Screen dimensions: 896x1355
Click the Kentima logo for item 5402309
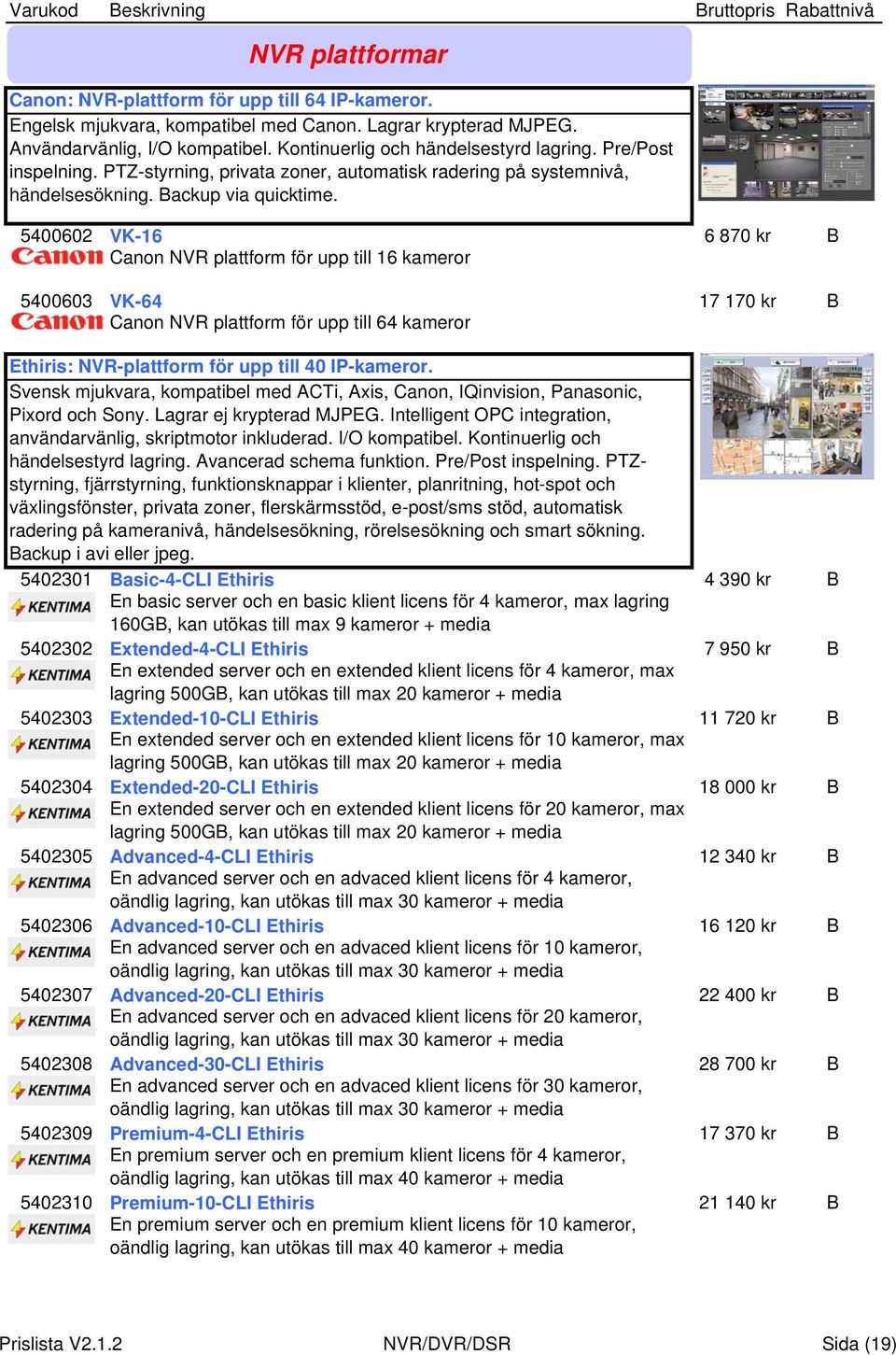point(51,1160)
